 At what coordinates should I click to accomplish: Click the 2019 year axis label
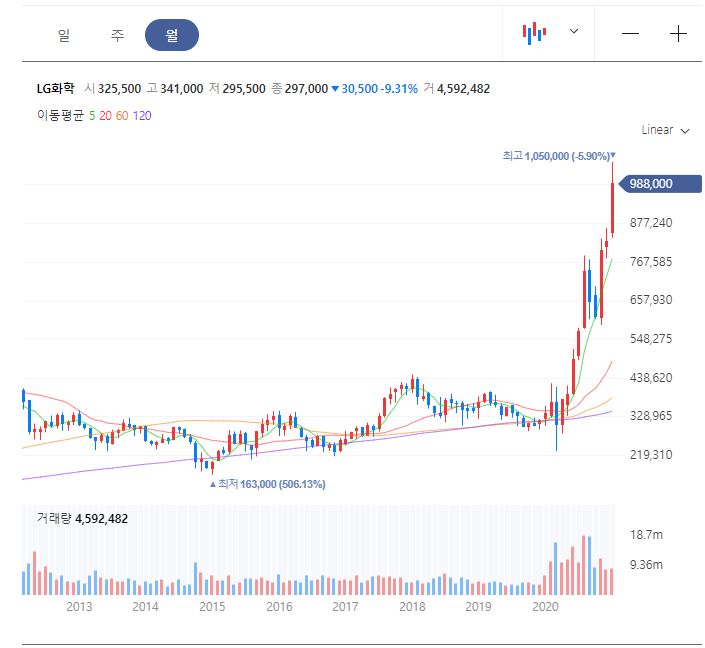(x=478, y=607)
